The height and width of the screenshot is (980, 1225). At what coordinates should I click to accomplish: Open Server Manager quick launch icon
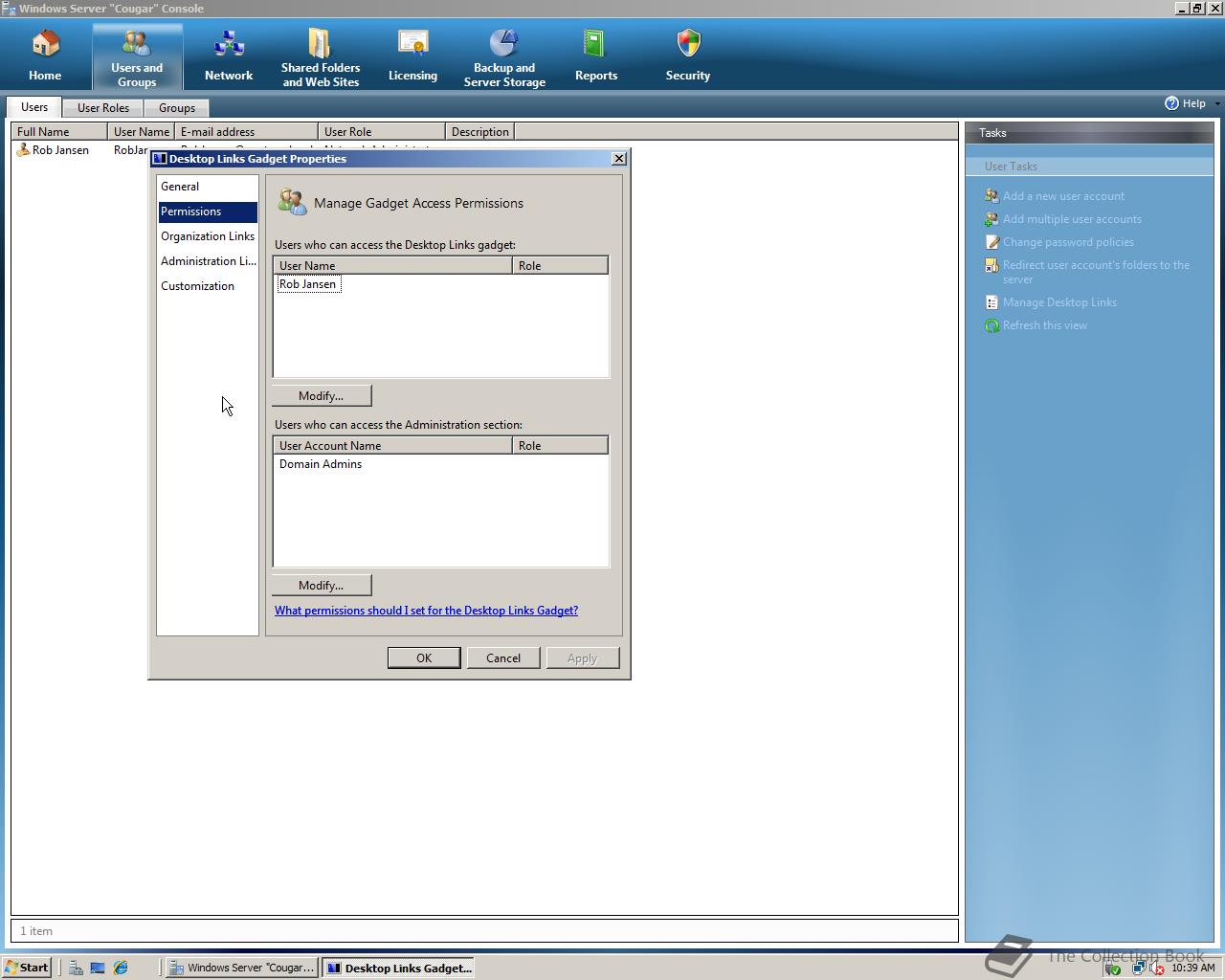coord(76,968)
